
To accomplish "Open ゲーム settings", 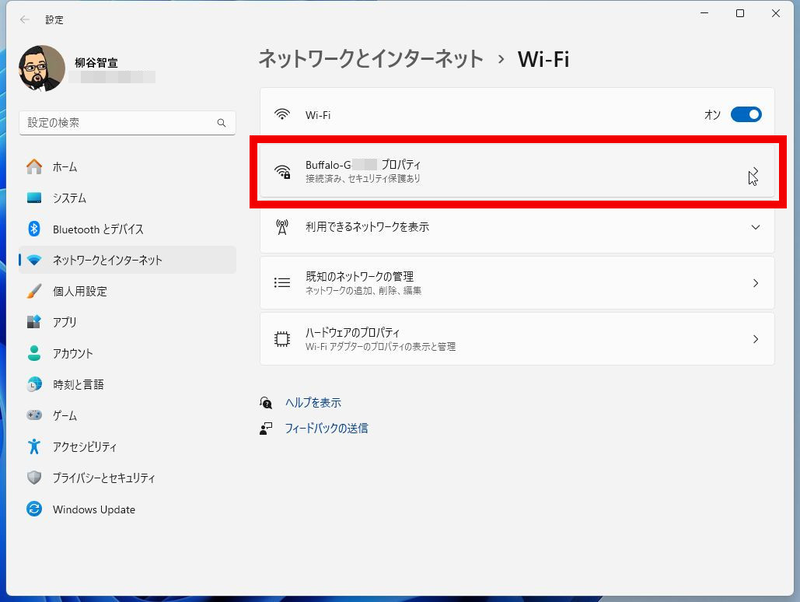I will tap(127, 416).
